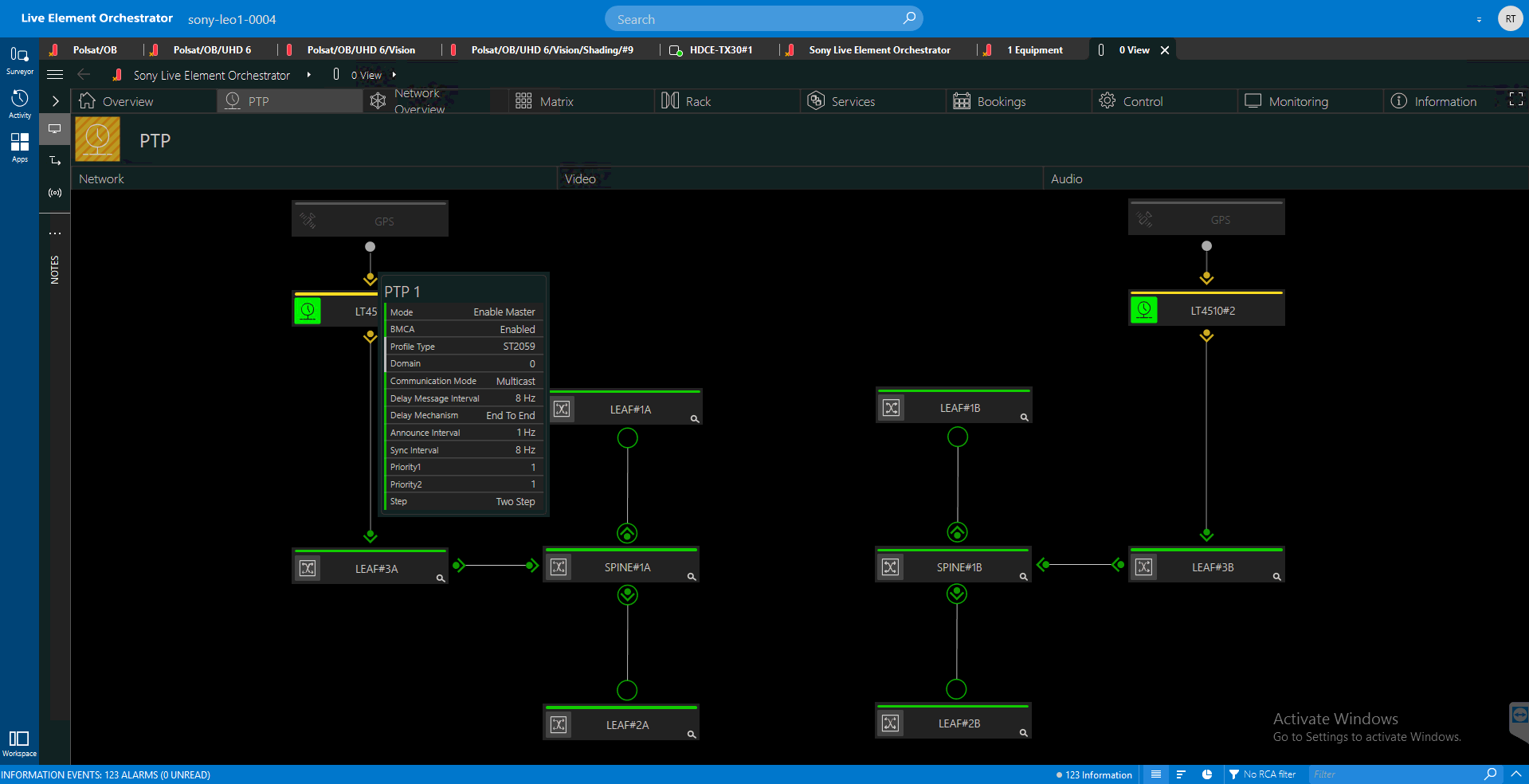Screen dimensions: 1529x784
Task: Zoom into LEAF#1A with magnifier
Action: (x=695, y=419)
